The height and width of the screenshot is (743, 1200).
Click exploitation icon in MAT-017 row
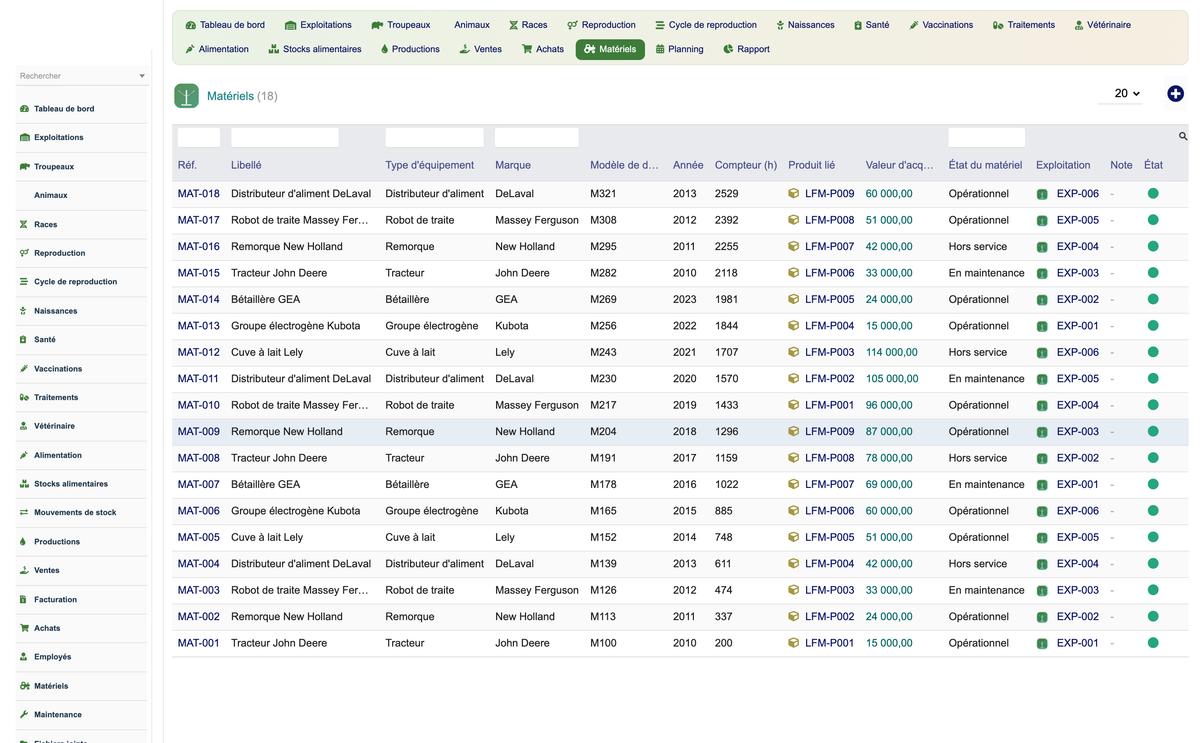coord(1042,220)
